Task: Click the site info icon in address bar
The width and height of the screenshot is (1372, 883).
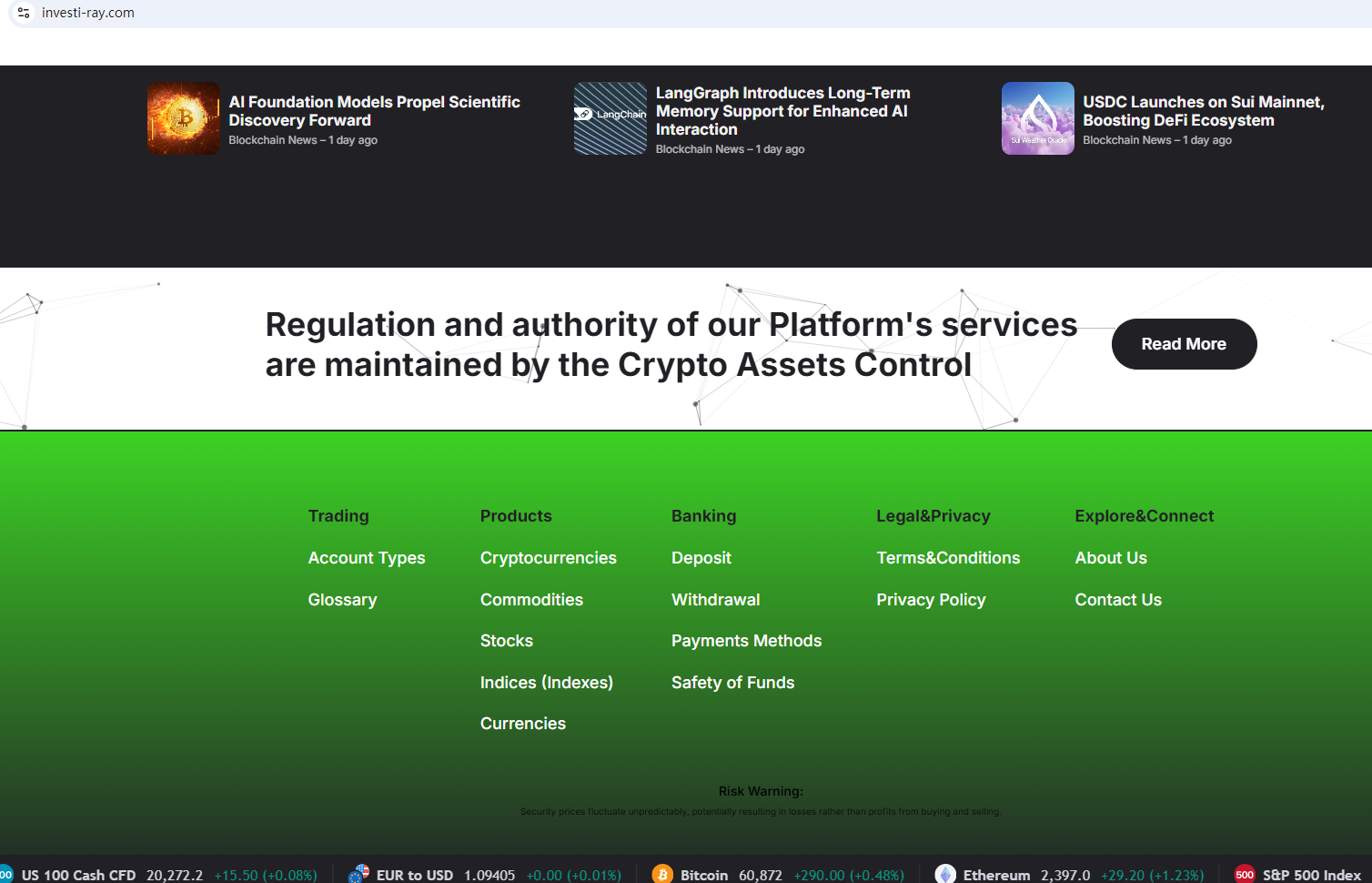Action: (24, 13)
